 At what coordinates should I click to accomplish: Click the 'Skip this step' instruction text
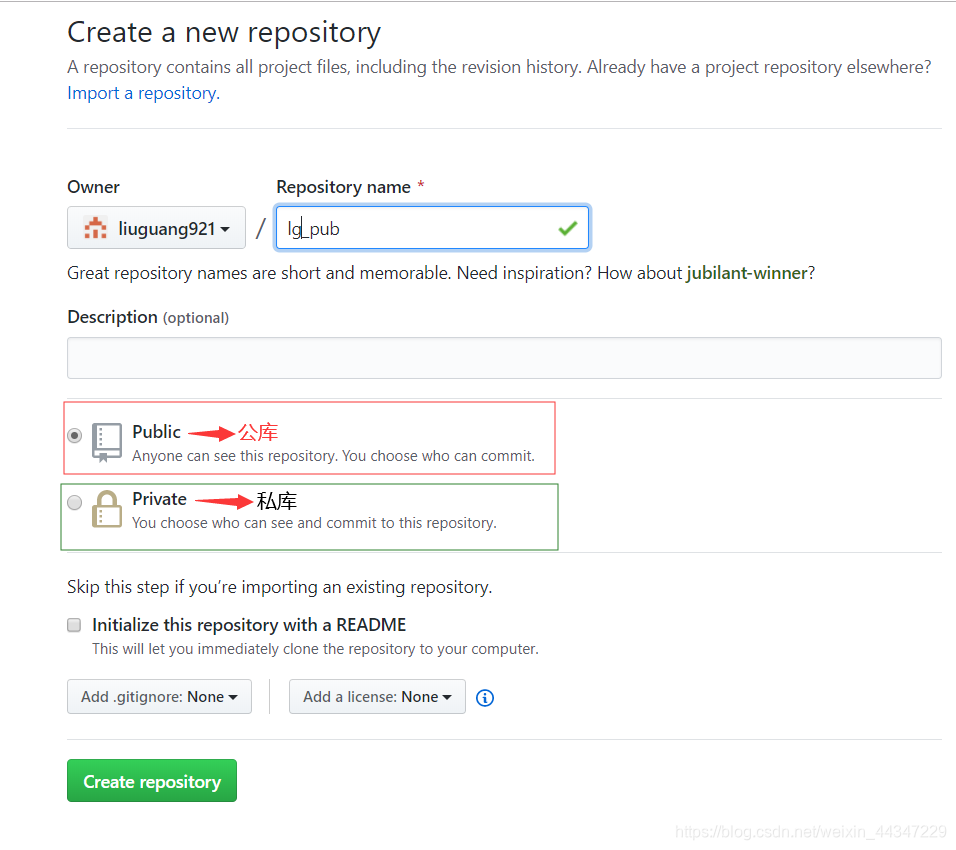pos(279,587)
